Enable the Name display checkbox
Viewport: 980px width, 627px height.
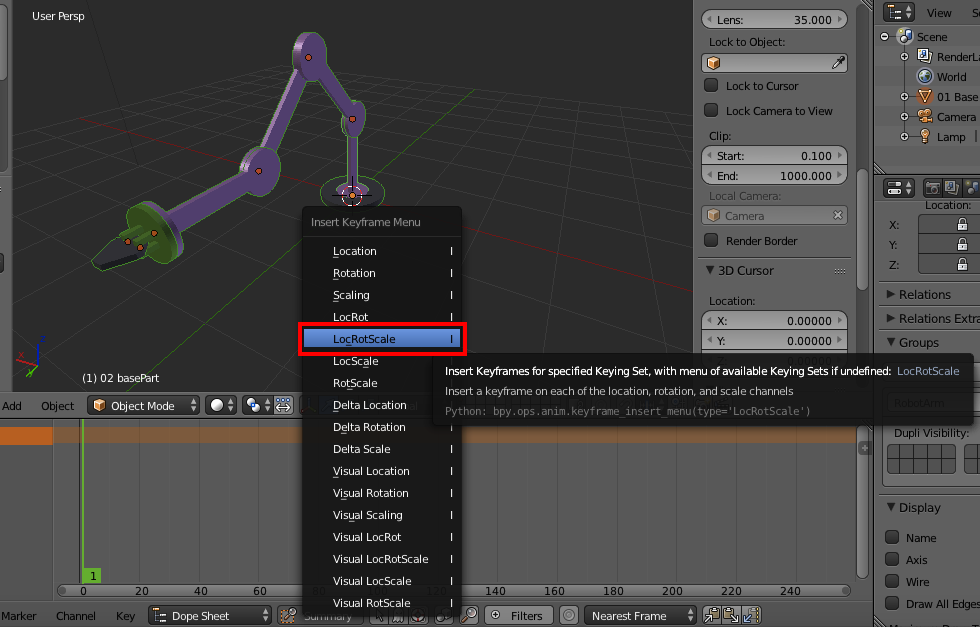[892, 537]
